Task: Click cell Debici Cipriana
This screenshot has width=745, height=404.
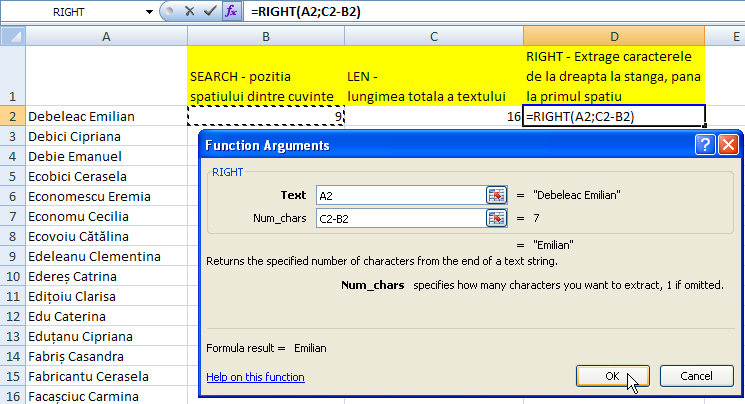Action: pyautogui.click(x=106, y=136)
